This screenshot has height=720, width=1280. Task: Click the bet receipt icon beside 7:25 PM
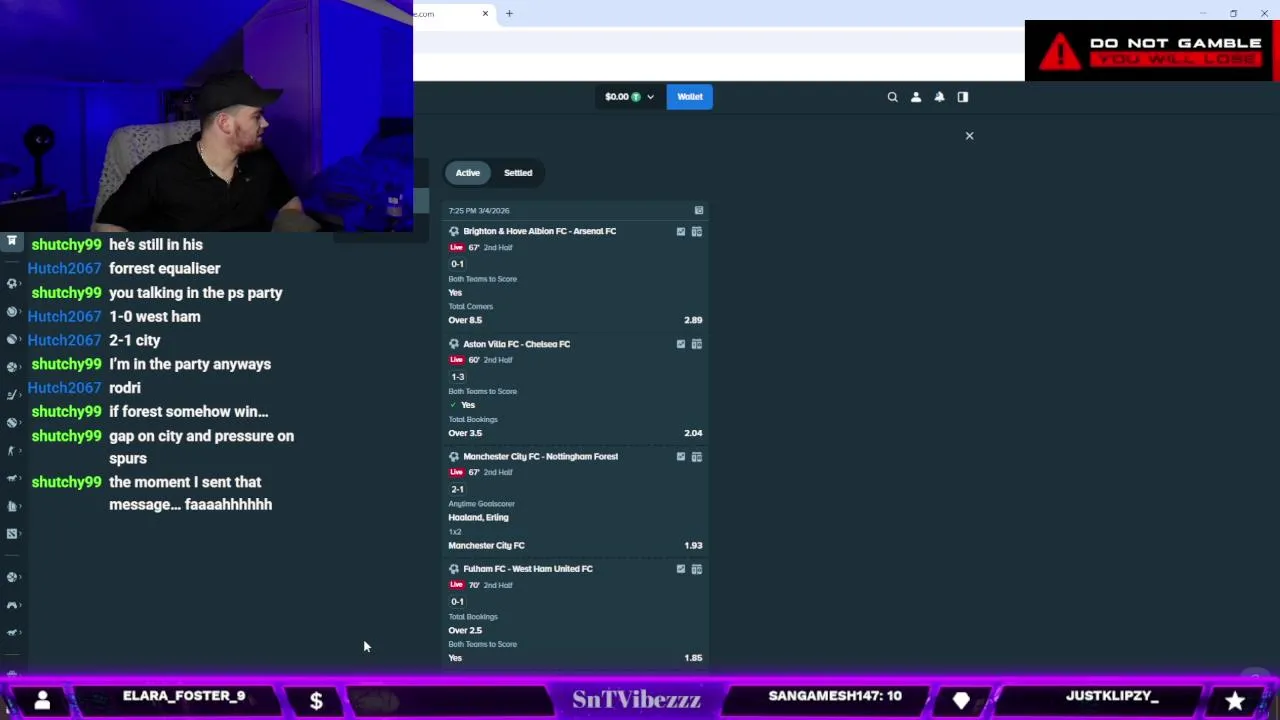click(699, 211)
